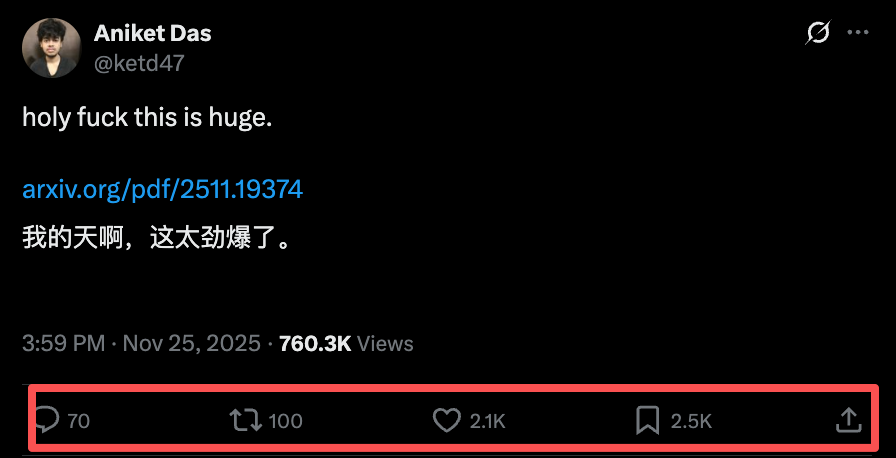Viewport: 896px width, 458px height.
Task: Click the Chinese translation text line
Action: (156, 239)
